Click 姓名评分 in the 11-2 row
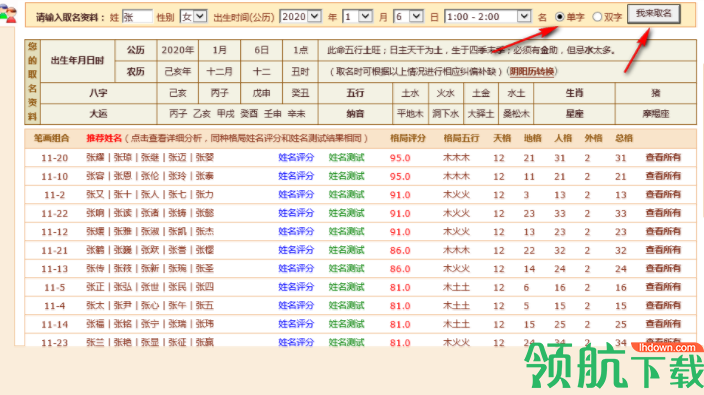The image size is (704, 395). [x=296, y=194]
